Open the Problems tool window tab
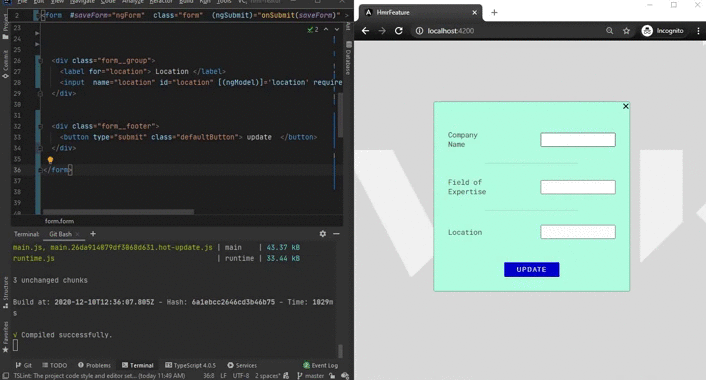706x380 pixels. coord(94,365)
